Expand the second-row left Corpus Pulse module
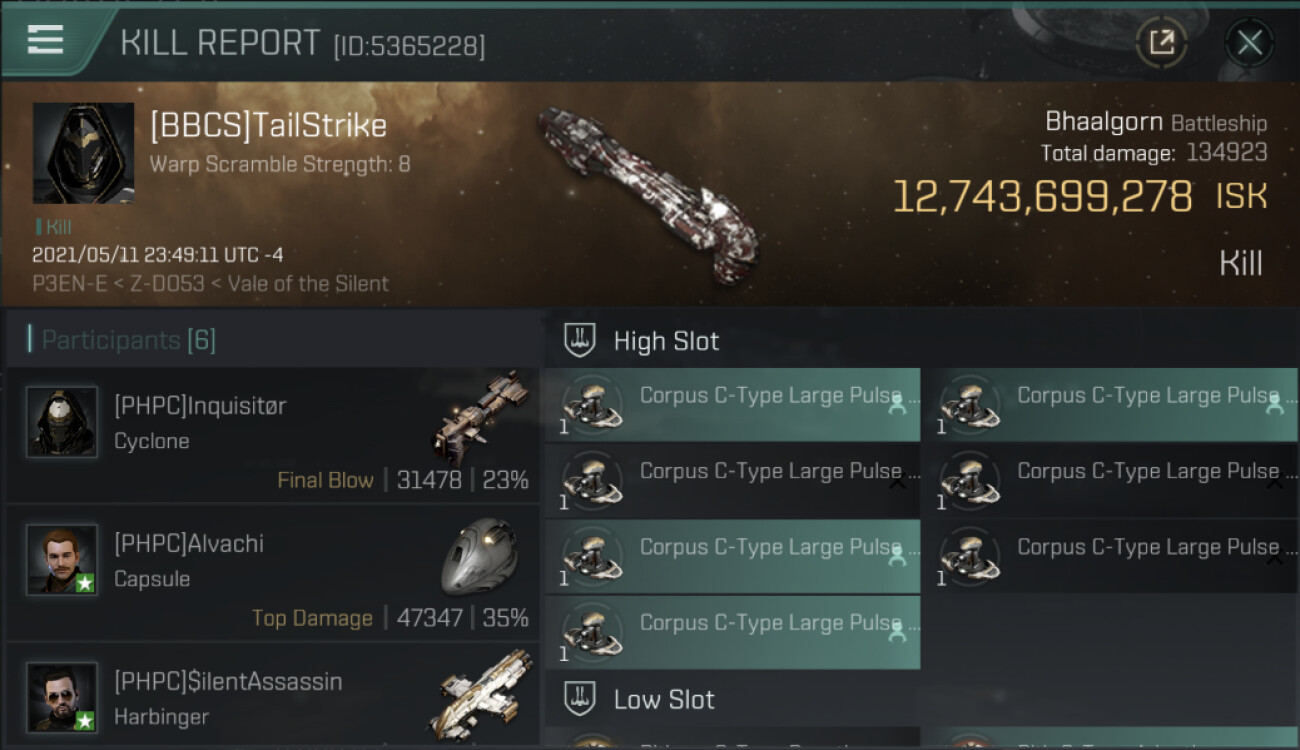The width and height of the screenshot is (1300, 750). click(897, 483)
